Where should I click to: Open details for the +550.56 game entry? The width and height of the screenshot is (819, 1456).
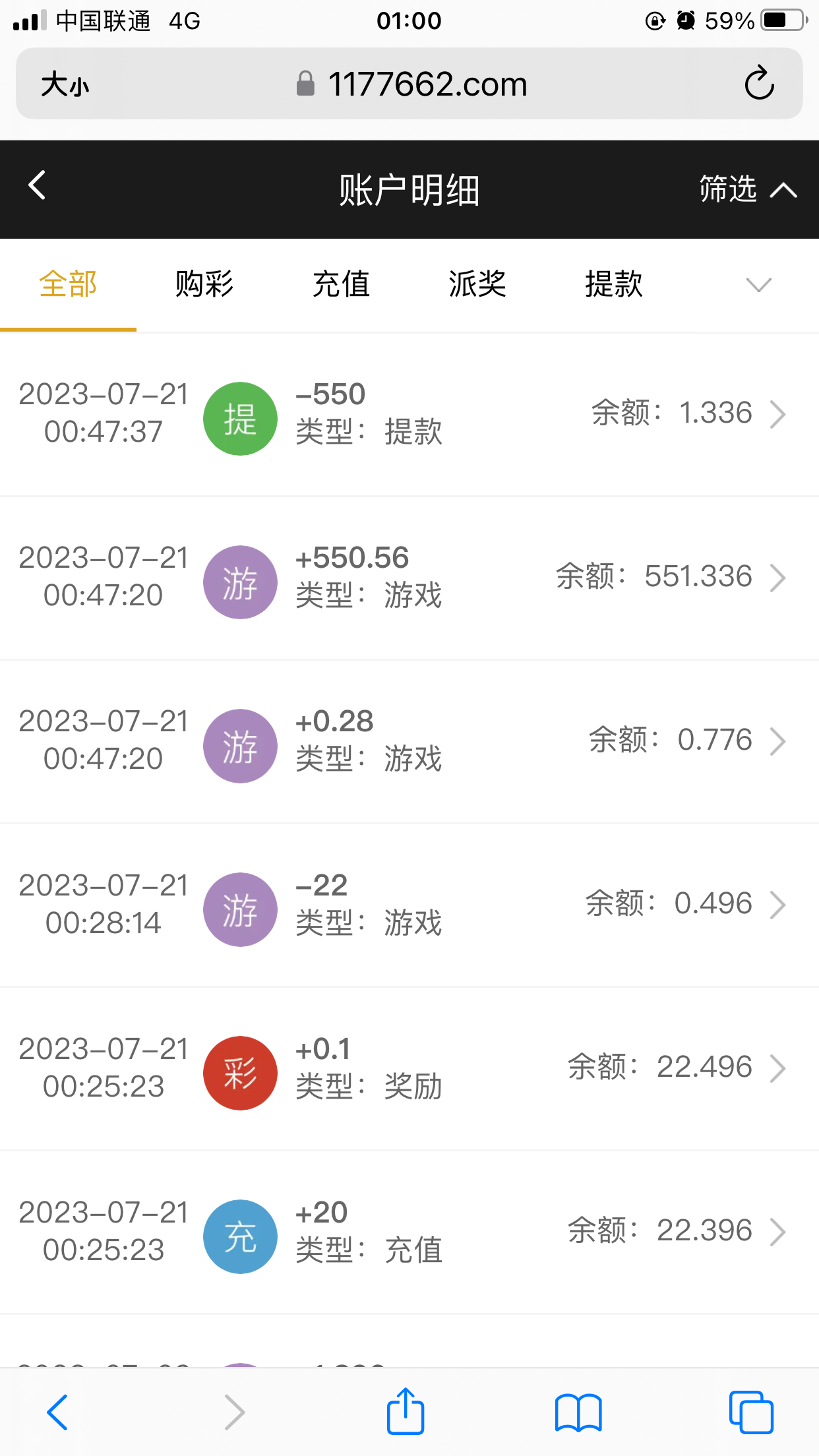point(778,578)
